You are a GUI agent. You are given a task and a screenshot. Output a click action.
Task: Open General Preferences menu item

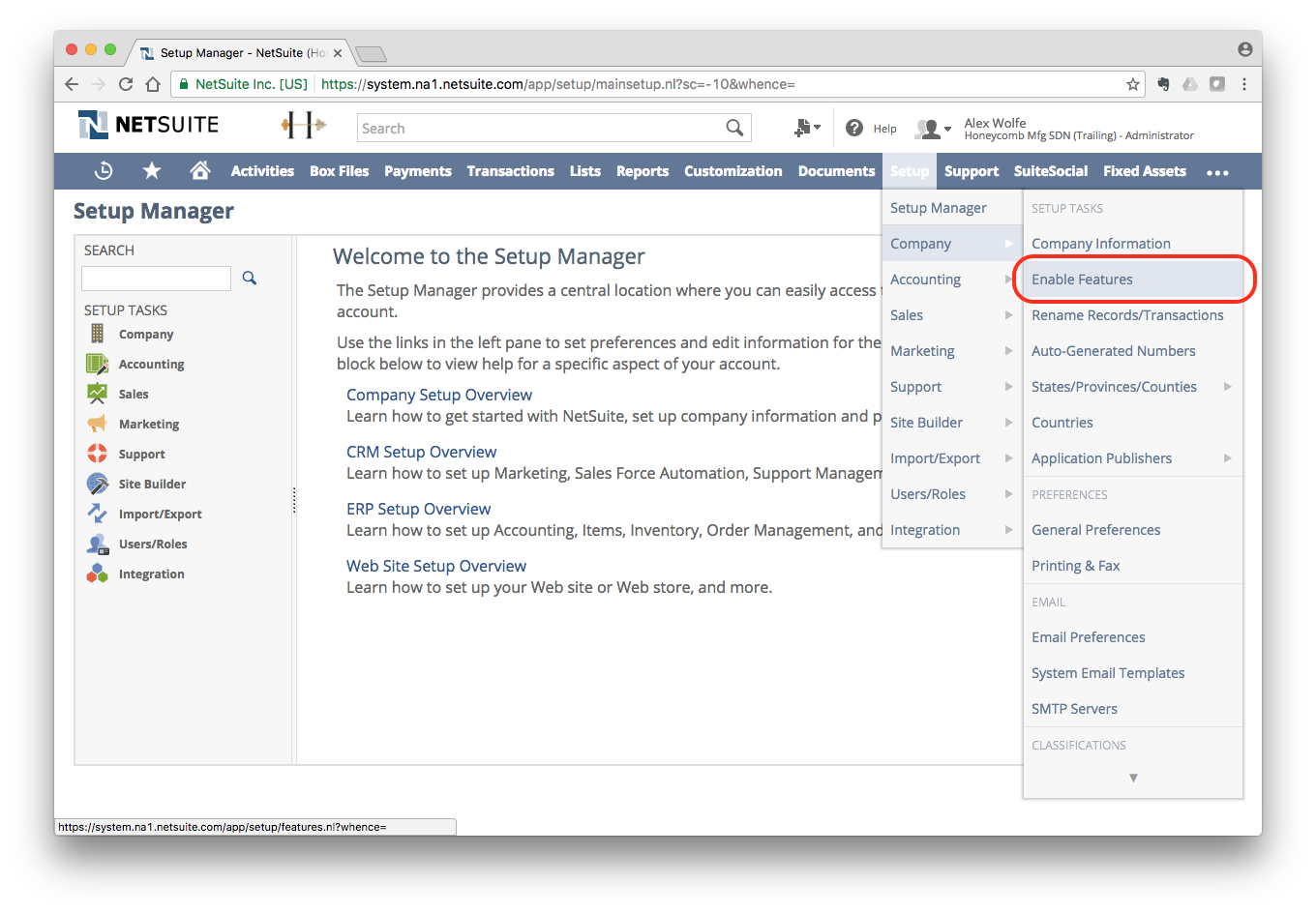point(1133,530)
